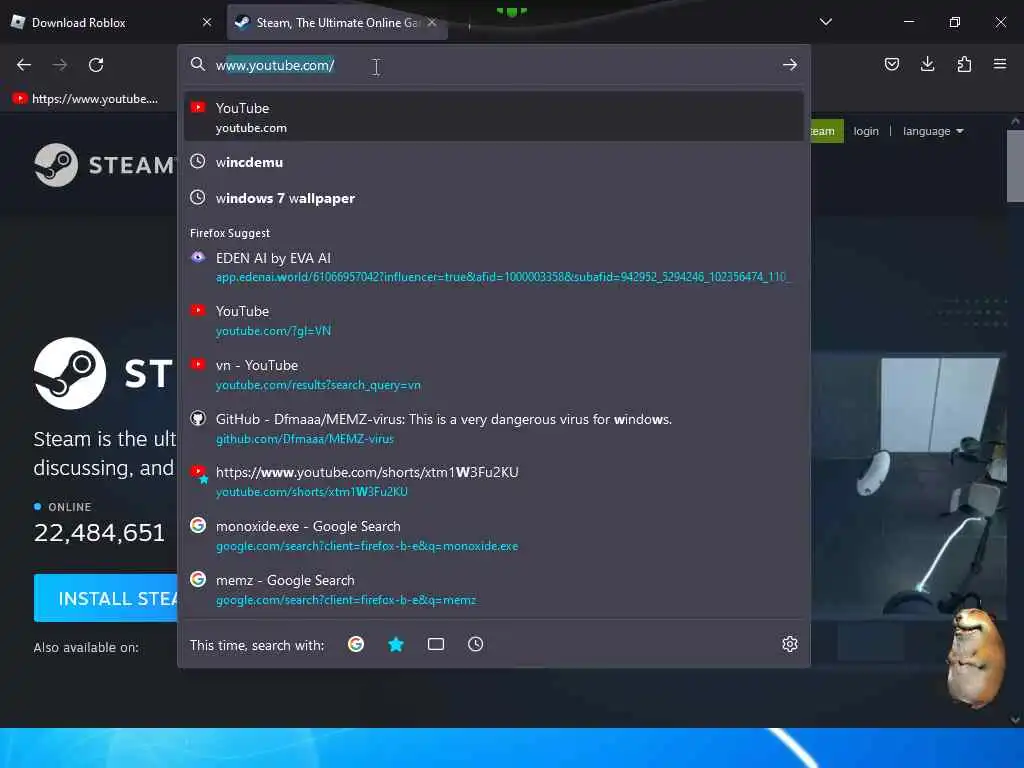Select the top YouTube youtube.com suggestion

(x=494, y=117)
